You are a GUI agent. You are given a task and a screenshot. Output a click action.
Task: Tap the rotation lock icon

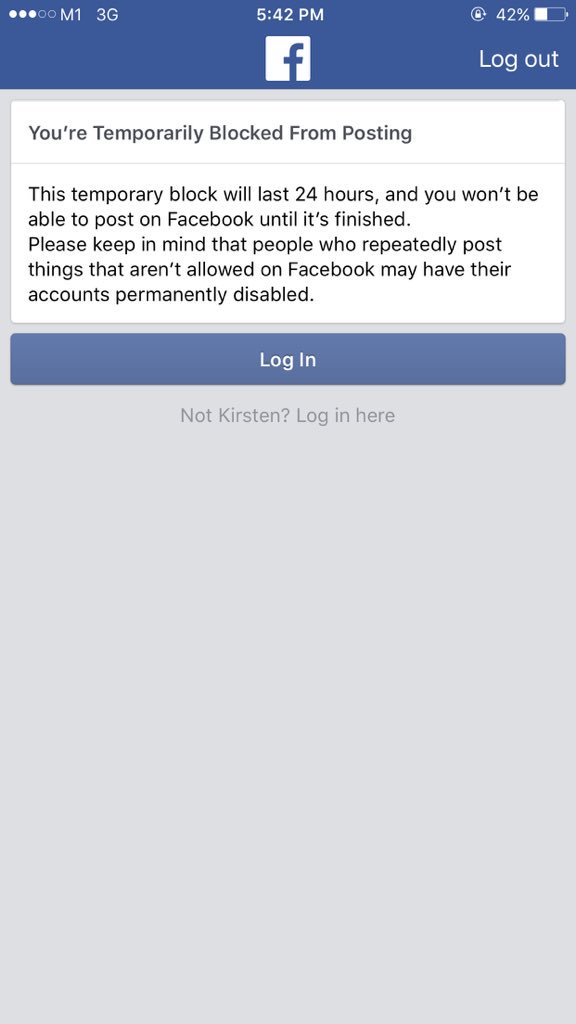pos(478,15)
